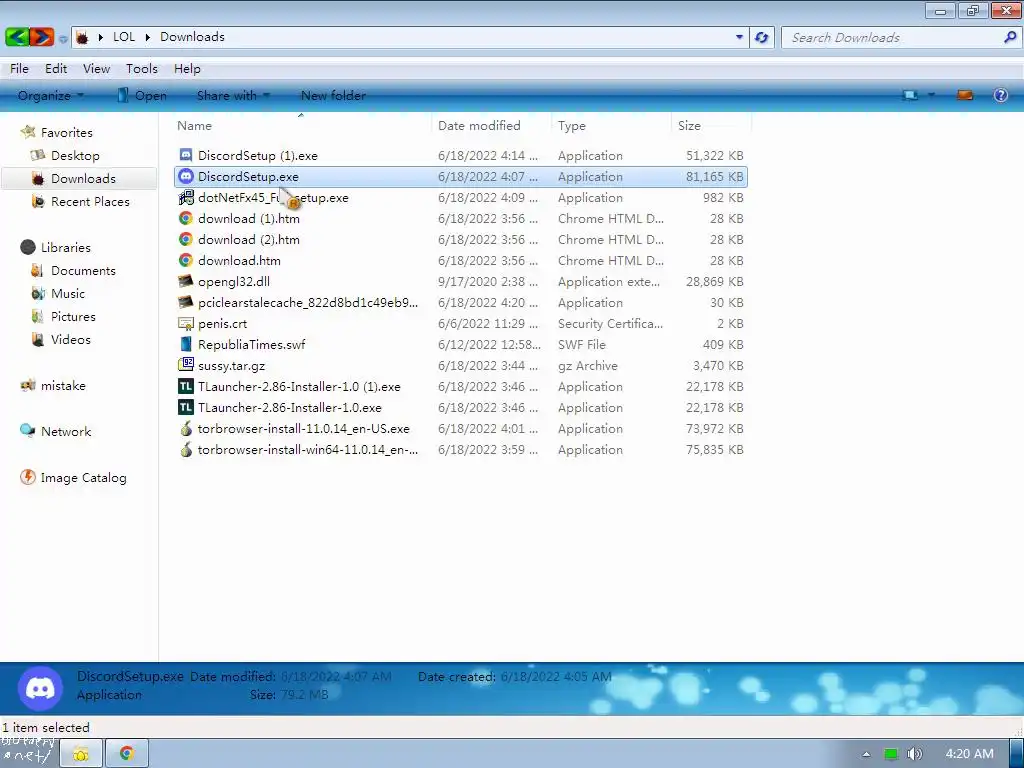
Task: Click the download (2).htm Chrome icon
Action: click(185, 239)
